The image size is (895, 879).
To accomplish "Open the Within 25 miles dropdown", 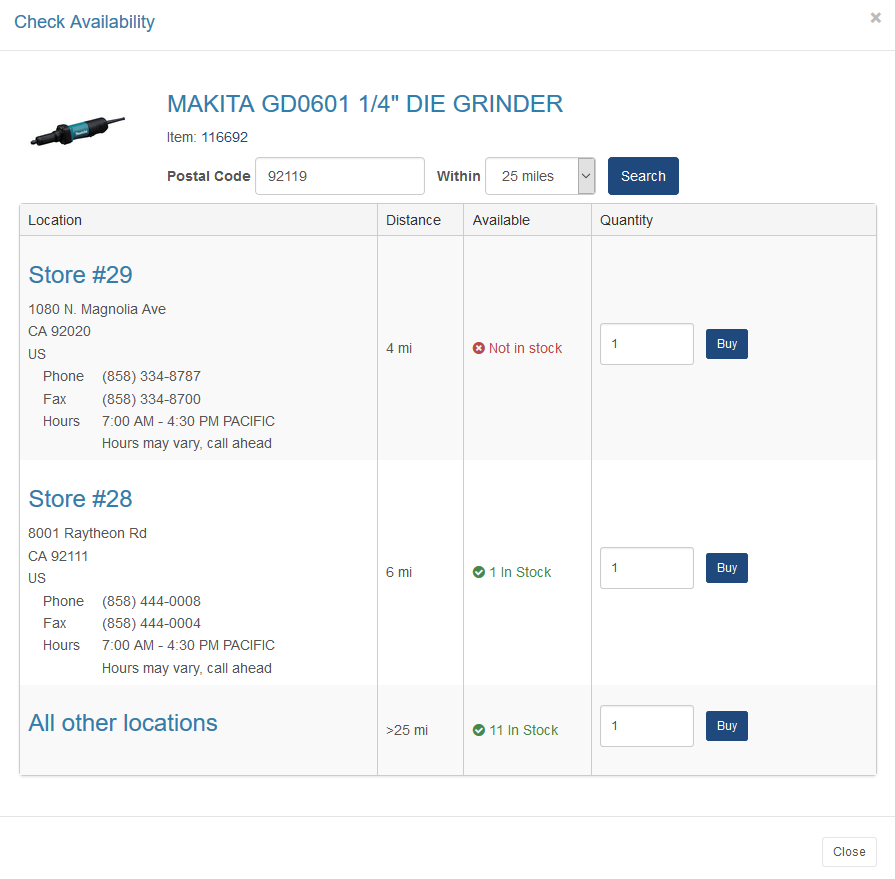I will (540, 176).
